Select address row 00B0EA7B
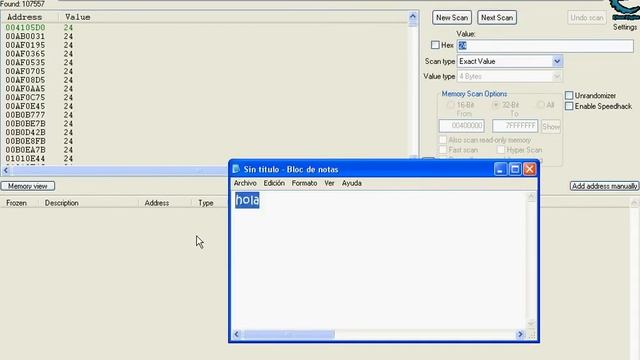The image size is (640, 360). pos(25,150)
